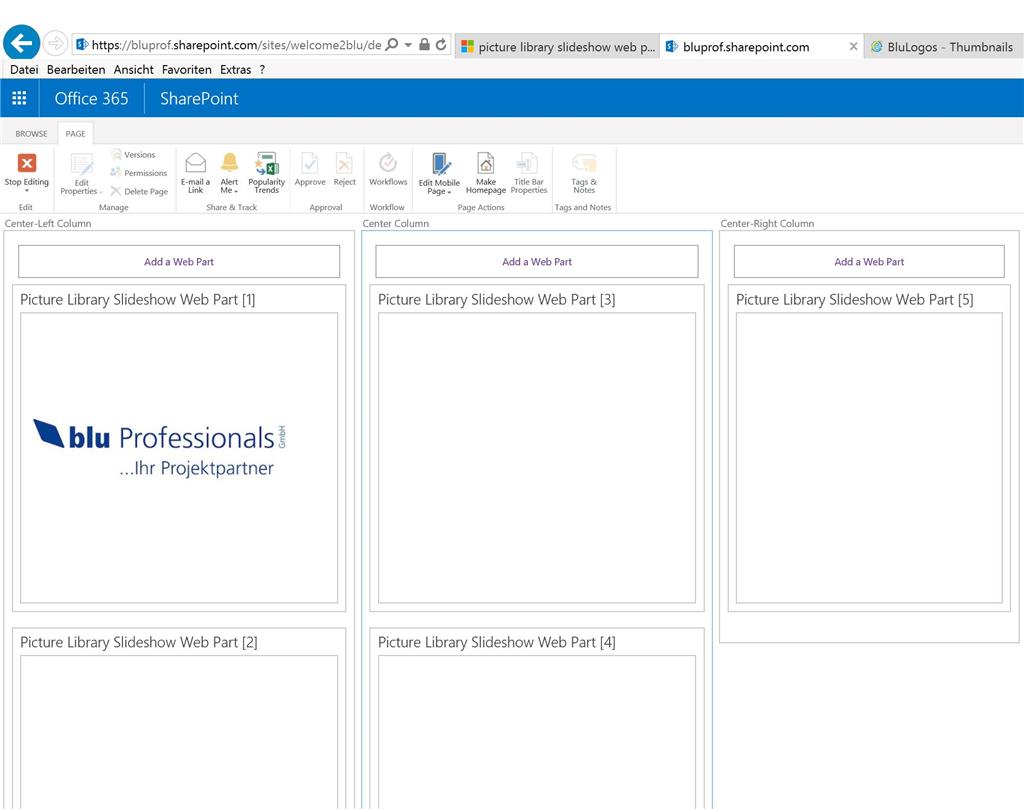1024x809 pixels.
Task: Click the Versions ribbon button
Action: pyautogui.click(x=133, y=155)
